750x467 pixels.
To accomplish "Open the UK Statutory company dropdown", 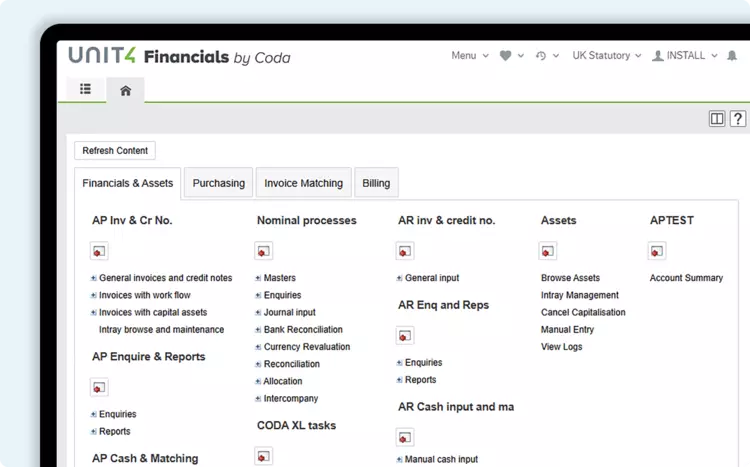I will (x=607, y=56).
